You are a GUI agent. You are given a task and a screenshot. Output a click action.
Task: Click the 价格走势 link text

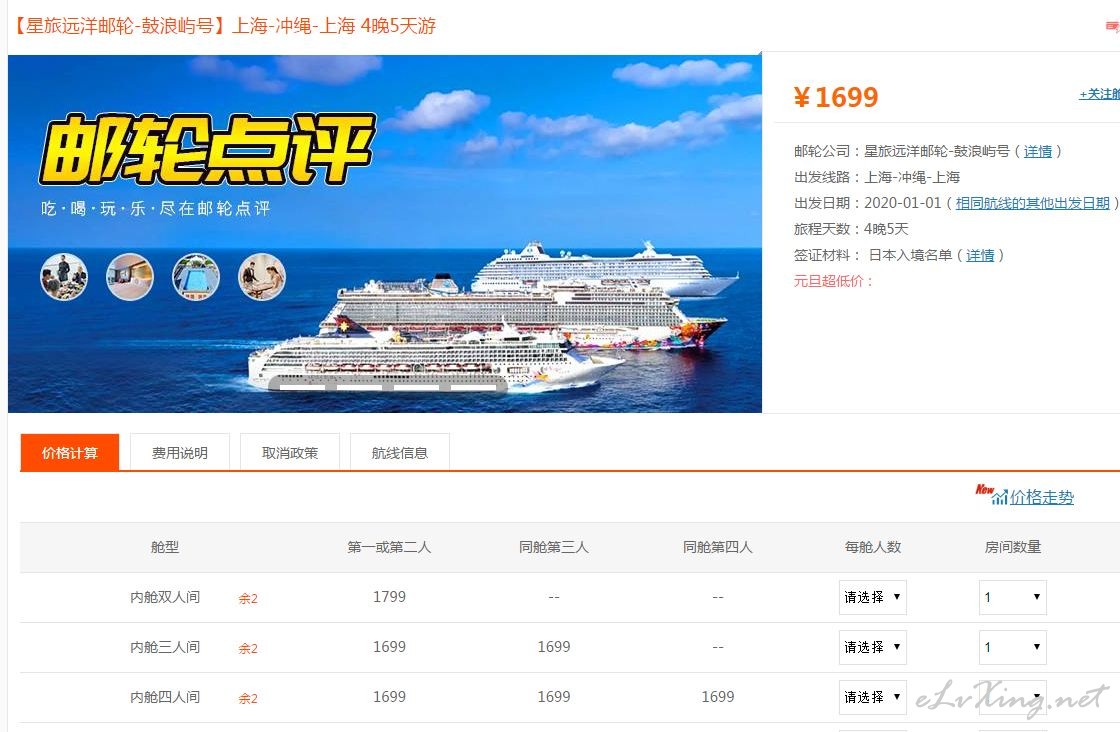tap(1042, 497)
